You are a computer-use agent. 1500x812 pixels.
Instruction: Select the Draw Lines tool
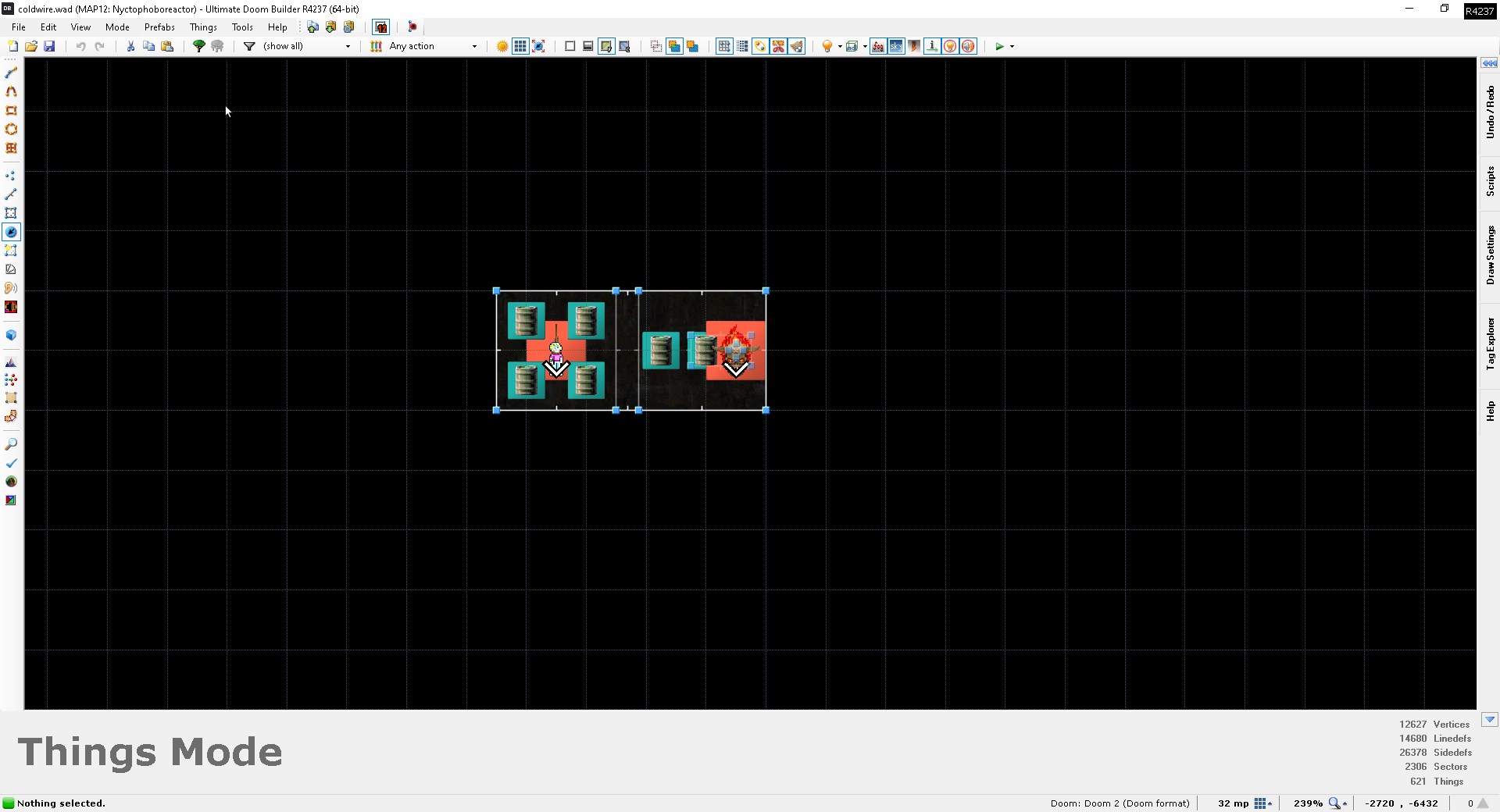coord(11,73)
